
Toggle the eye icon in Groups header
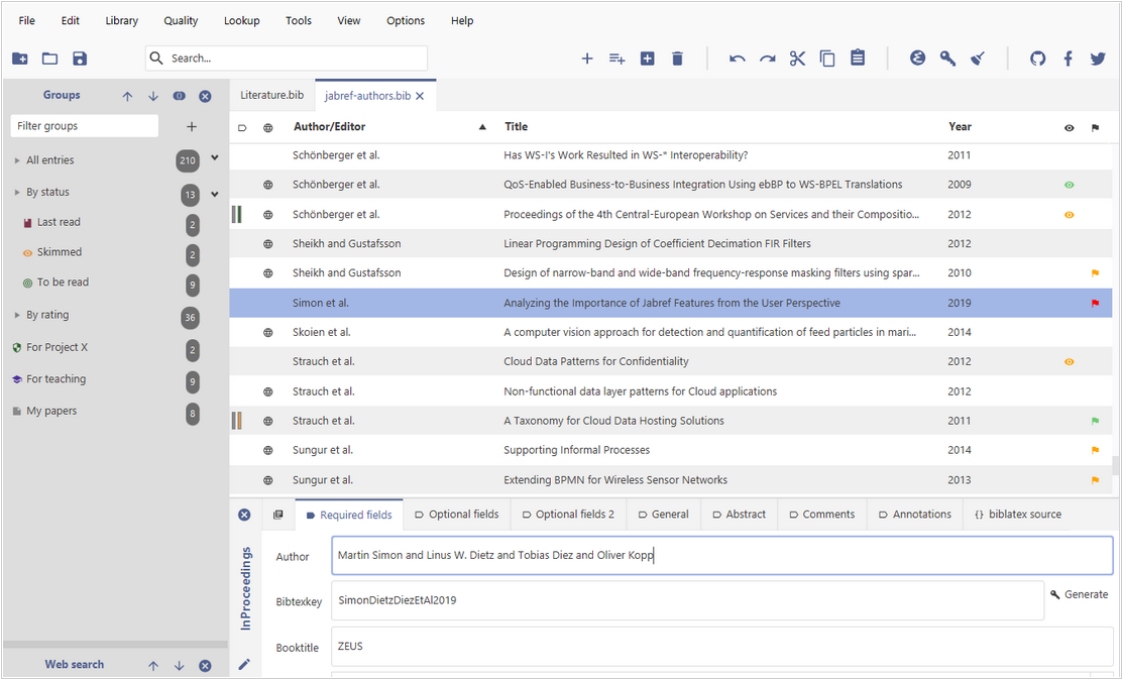(x=179, y=96)
